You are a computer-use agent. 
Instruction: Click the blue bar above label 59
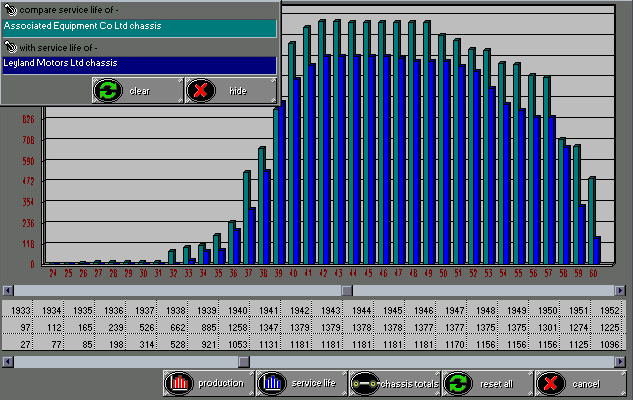click(582, 235)
